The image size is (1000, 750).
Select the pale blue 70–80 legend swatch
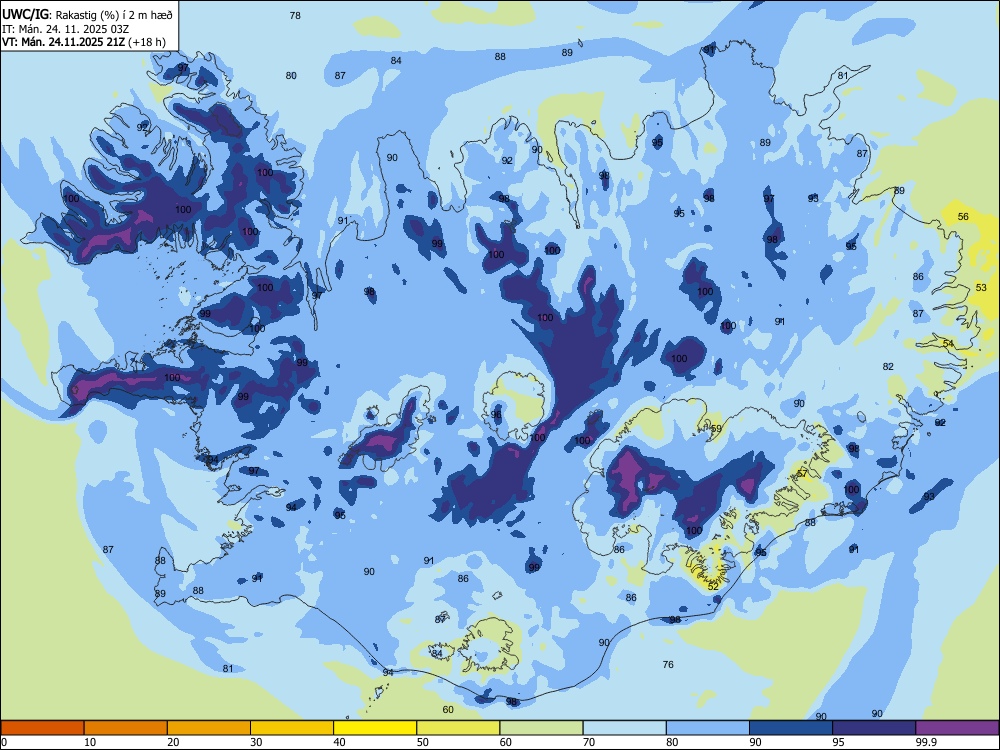625,728
